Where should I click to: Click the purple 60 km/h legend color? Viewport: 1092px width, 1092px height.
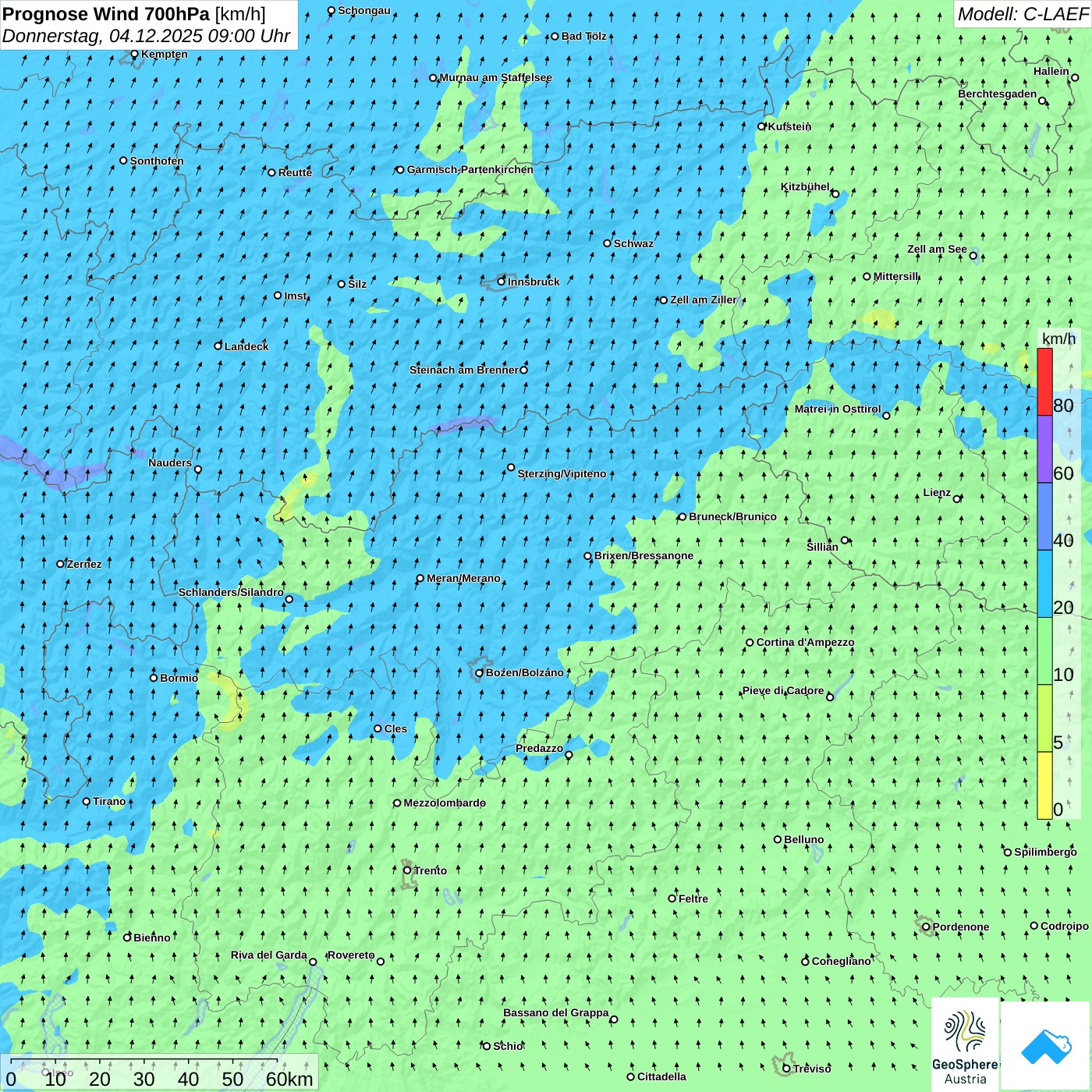(1044, 449)
